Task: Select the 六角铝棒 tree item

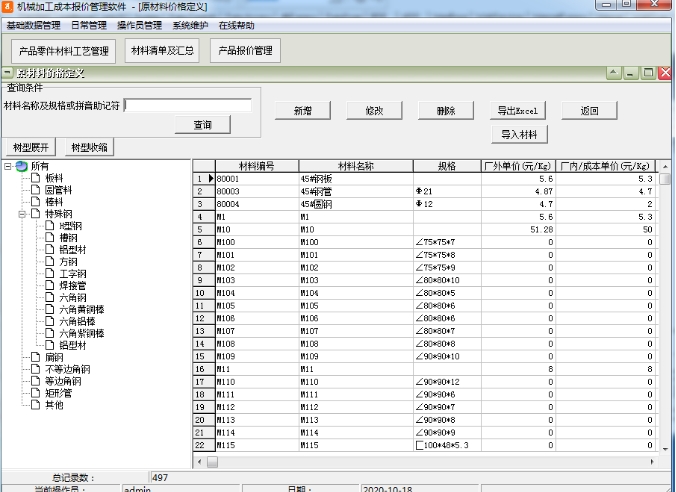Action: 77,322
